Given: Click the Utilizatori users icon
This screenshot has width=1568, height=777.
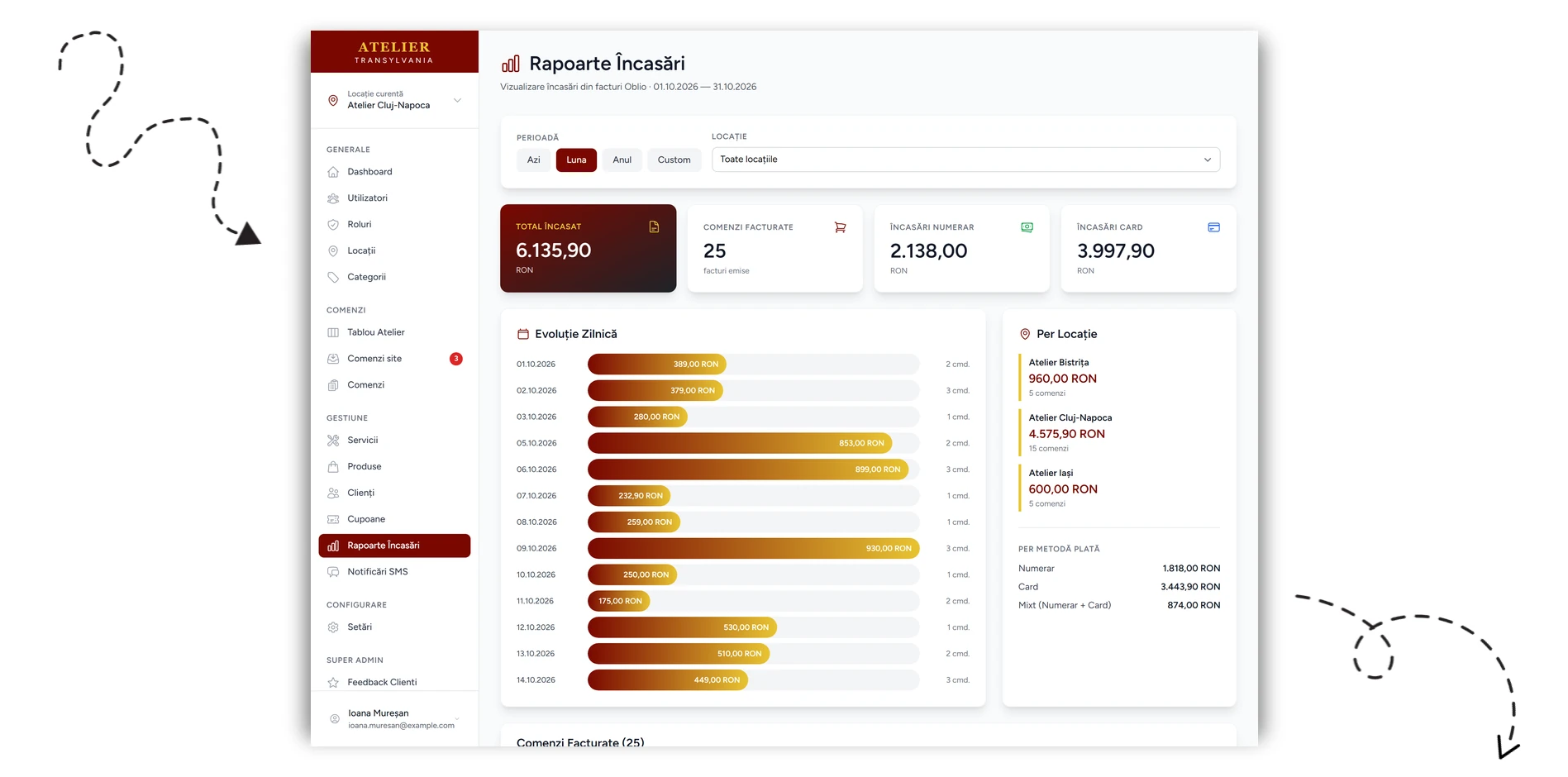Looking at the screenshot, I should 333,198.
